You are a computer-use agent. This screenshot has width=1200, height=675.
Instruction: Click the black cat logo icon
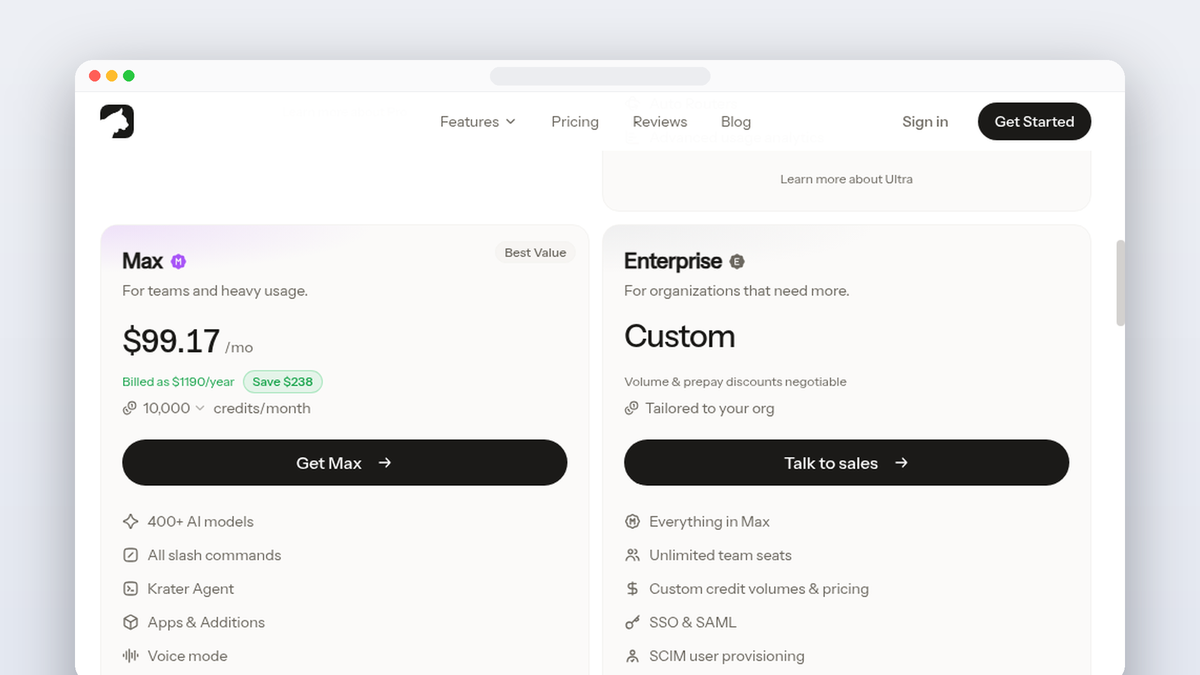[x=117, y=121]
